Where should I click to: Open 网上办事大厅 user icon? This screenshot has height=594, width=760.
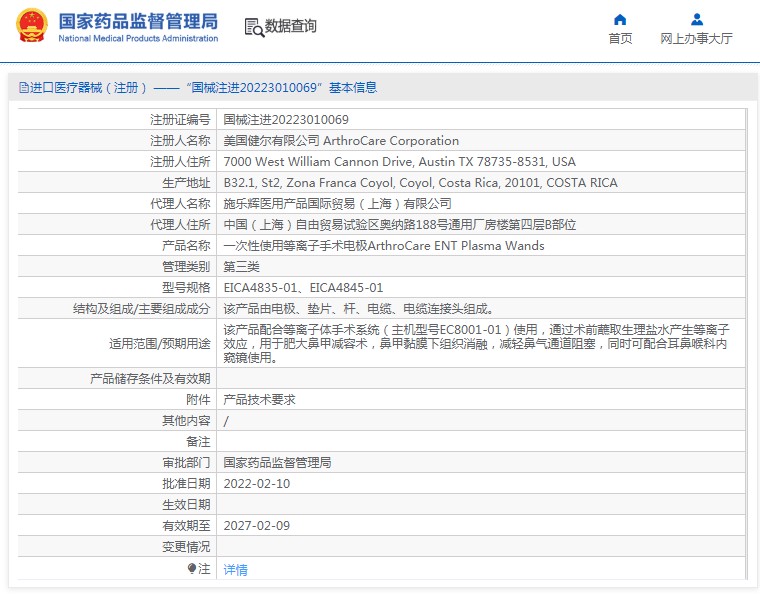pos(697,19)
